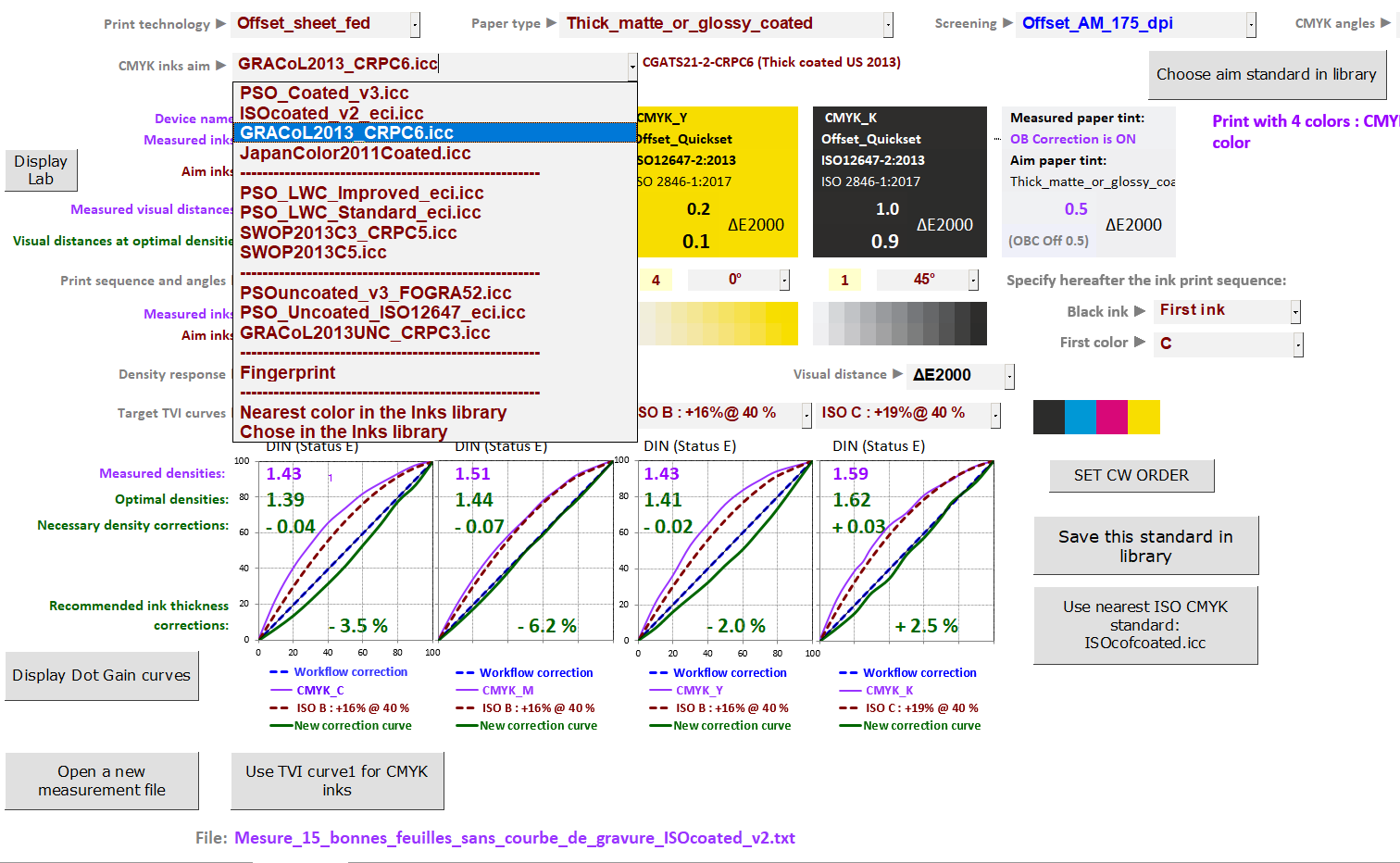
Task: Click recommended correction - 6.2 % value
Action: pos(546,626)
